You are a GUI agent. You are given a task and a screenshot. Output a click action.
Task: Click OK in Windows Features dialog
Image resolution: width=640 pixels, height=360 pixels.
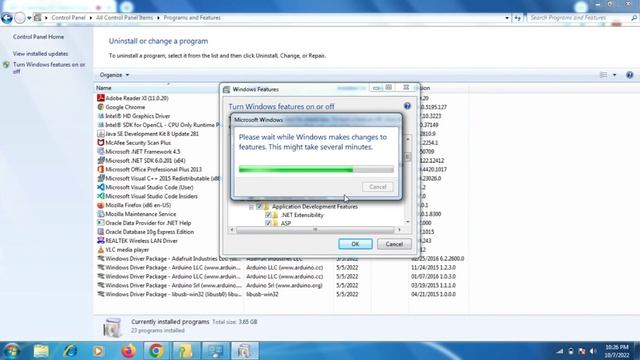click(355, 244)
